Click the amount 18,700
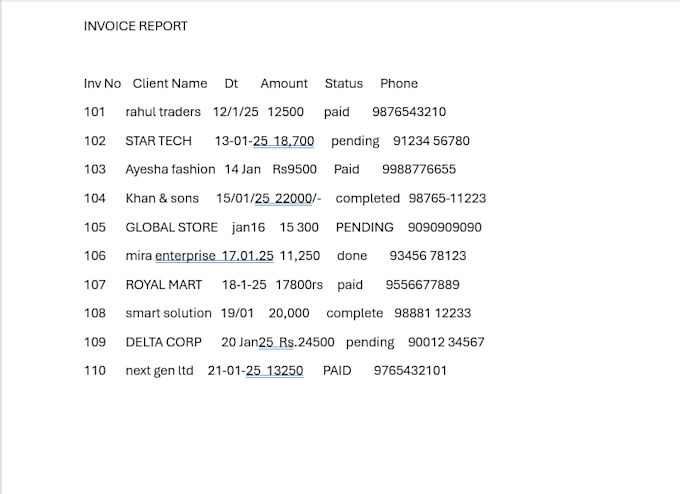This screenshot has height=494, width=680. pos(294,141)
